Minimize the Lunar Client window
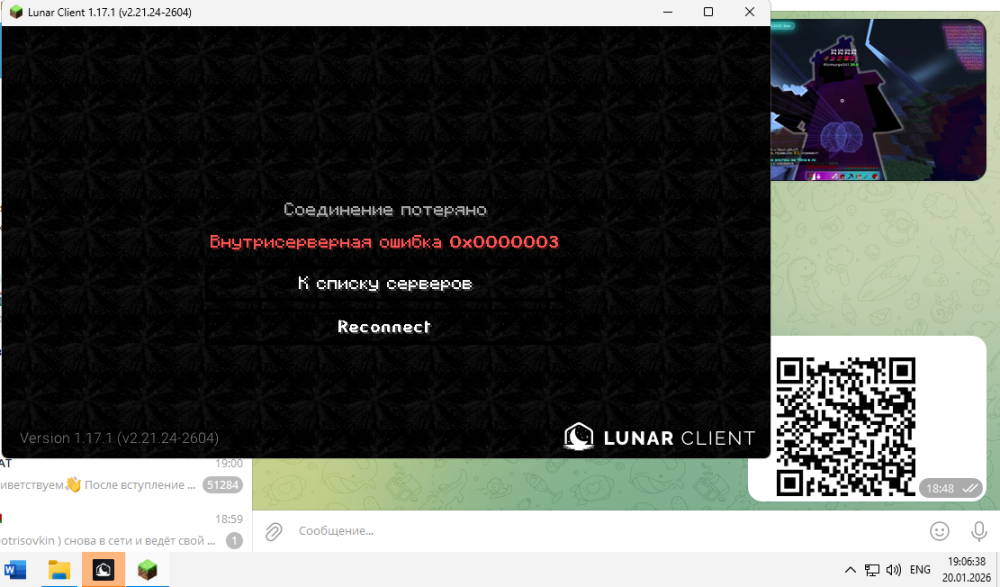This screenshot has height=587, width=1000. [668, 12]
